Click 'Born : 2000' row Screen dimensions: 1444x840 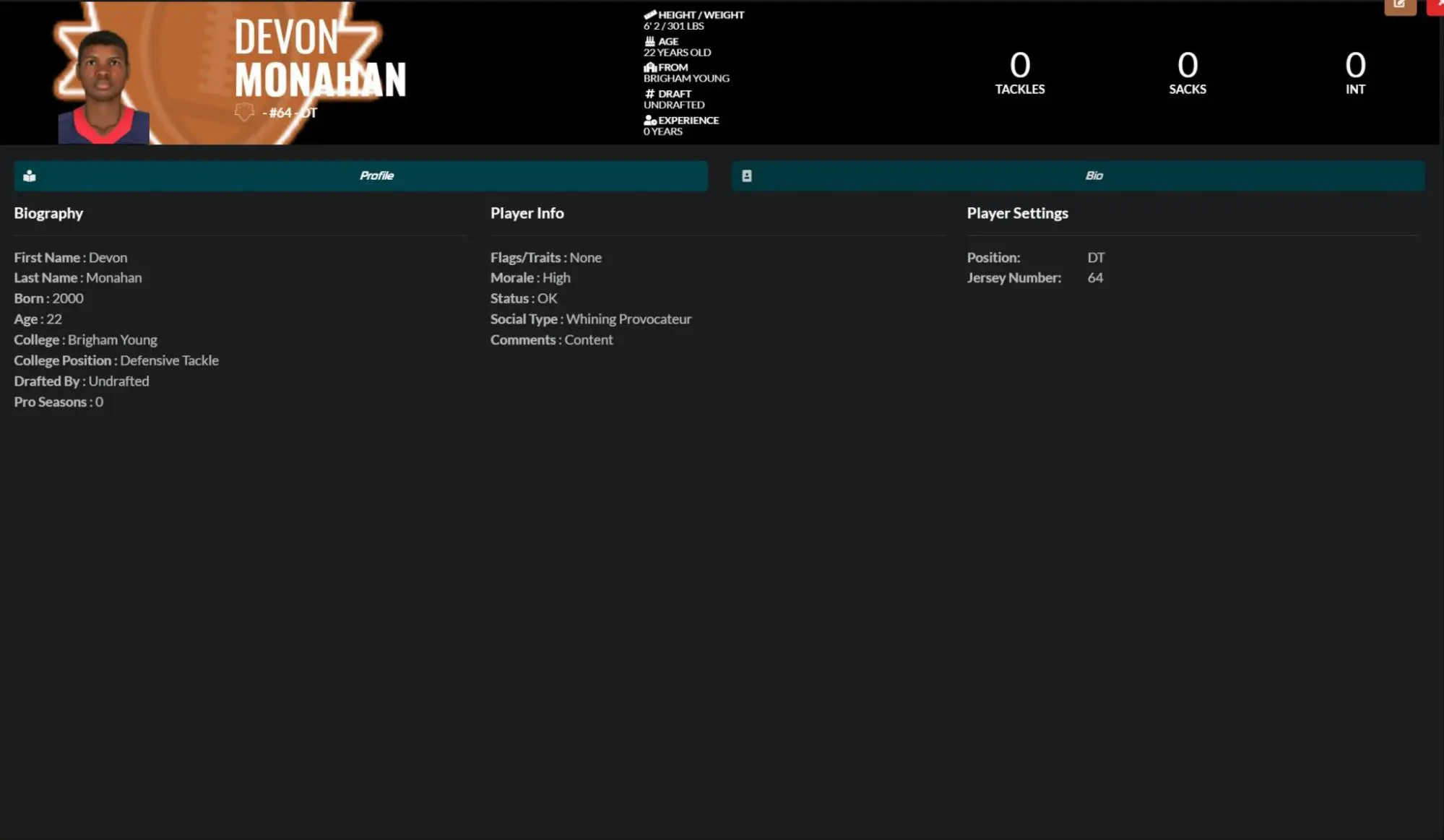click(48, 298)
